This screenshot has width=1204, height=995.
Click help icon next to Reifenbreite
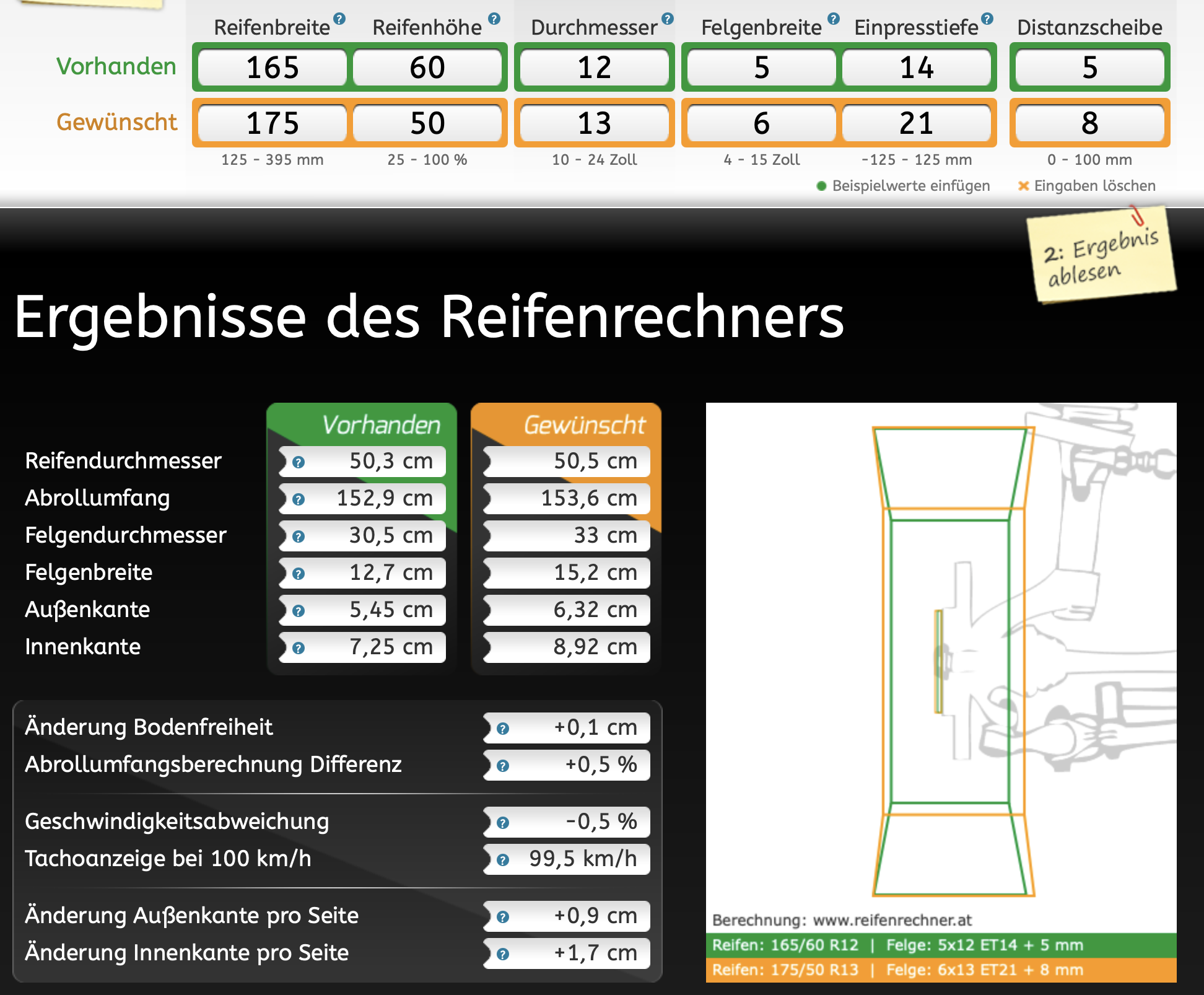(339, 19)
